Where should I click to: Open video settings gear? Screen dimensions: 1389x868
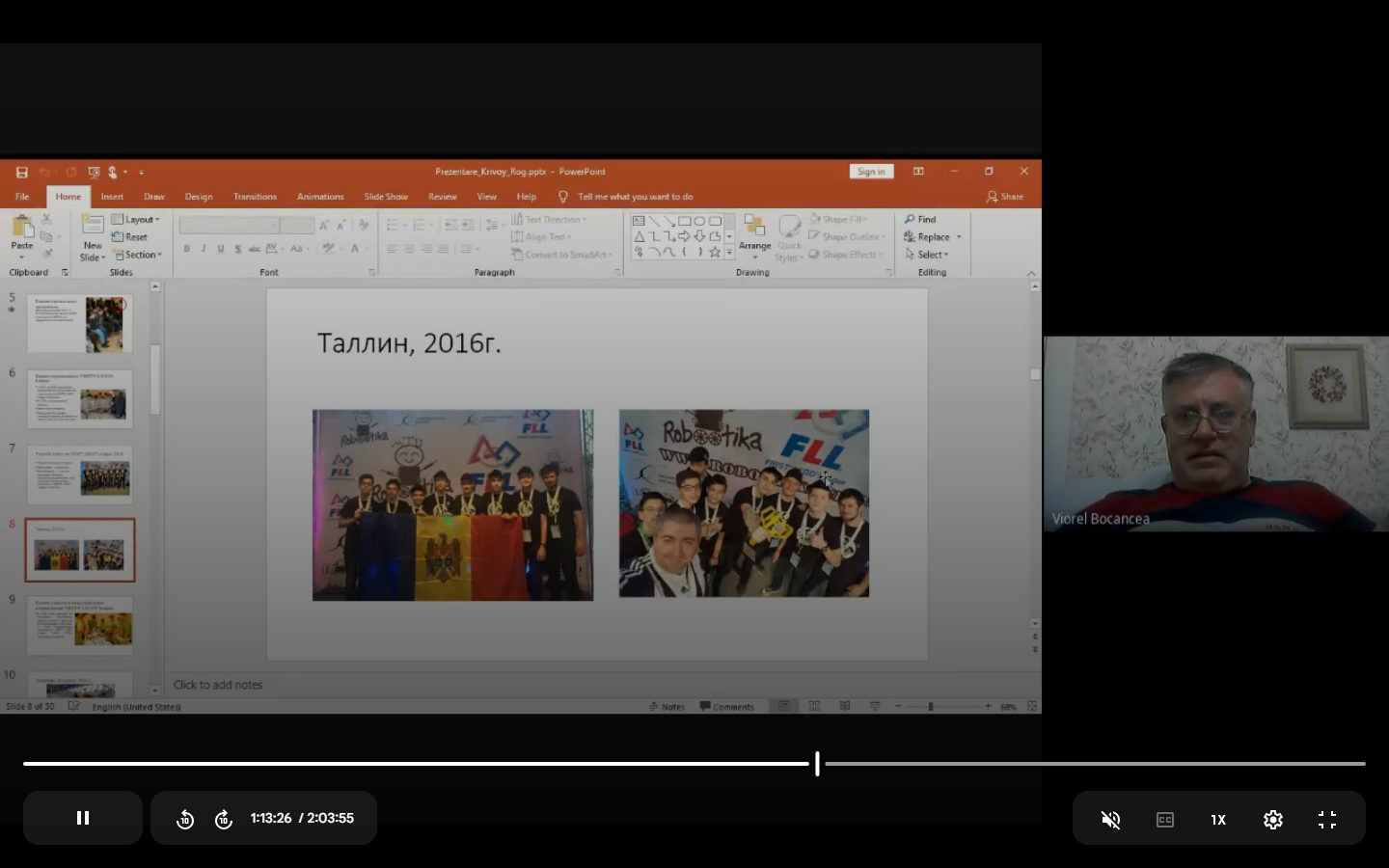coord(1273,819)
